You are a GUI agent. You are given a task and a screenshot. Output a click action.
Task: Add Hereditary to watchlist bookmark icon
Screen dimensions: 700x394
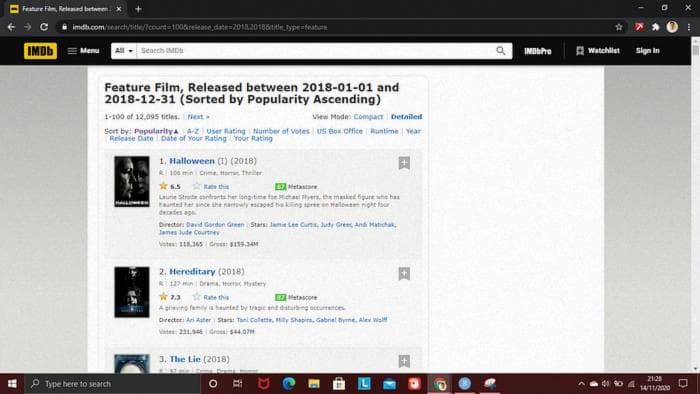[404, 274]
